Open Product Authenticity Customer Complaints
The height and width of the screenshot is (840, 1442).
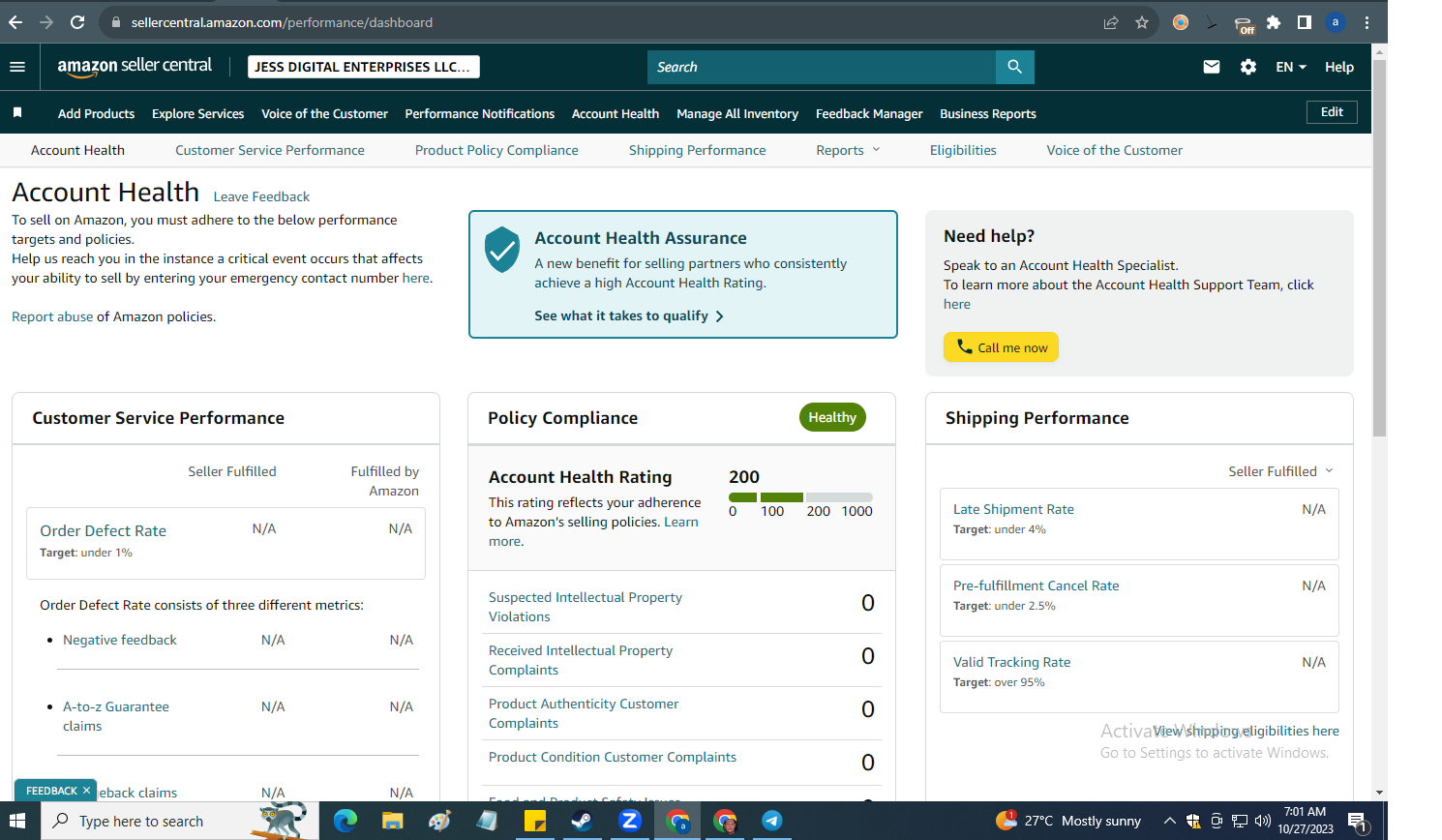point(583,713)
